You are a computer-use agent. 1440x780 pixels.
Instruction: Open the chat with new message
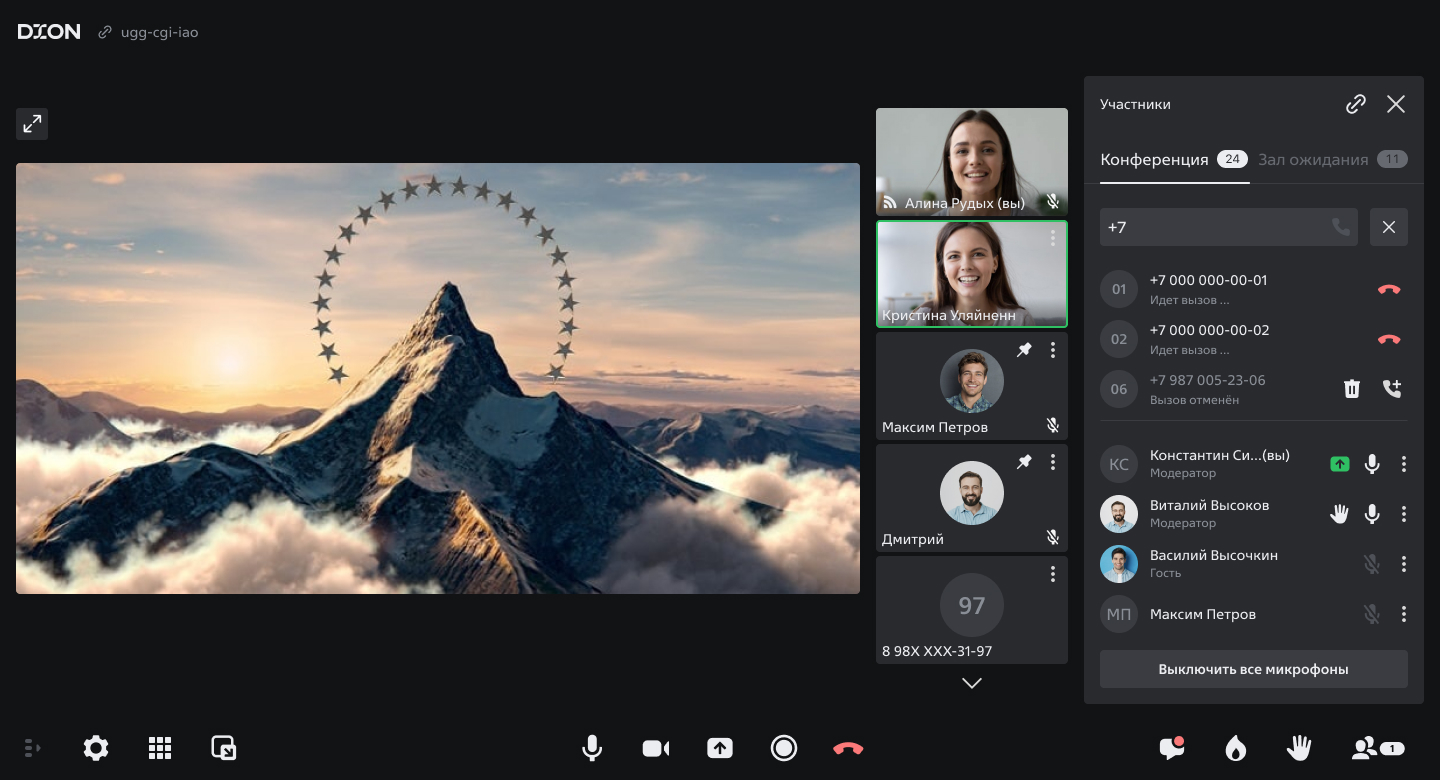1172,748
